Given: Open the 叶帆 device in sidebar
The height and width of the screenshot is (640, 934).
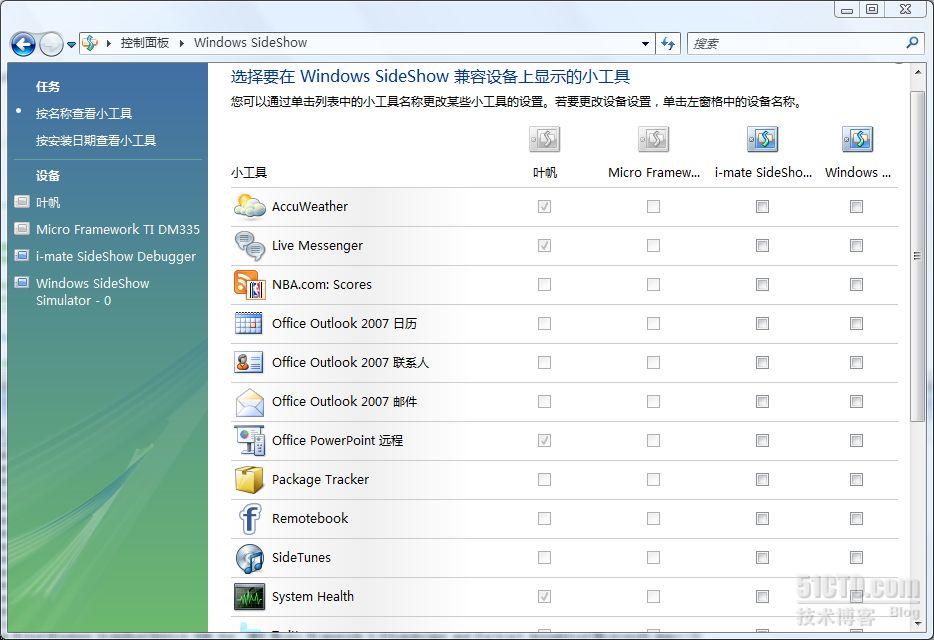Looking at the screenshot, I should point(48,203).
